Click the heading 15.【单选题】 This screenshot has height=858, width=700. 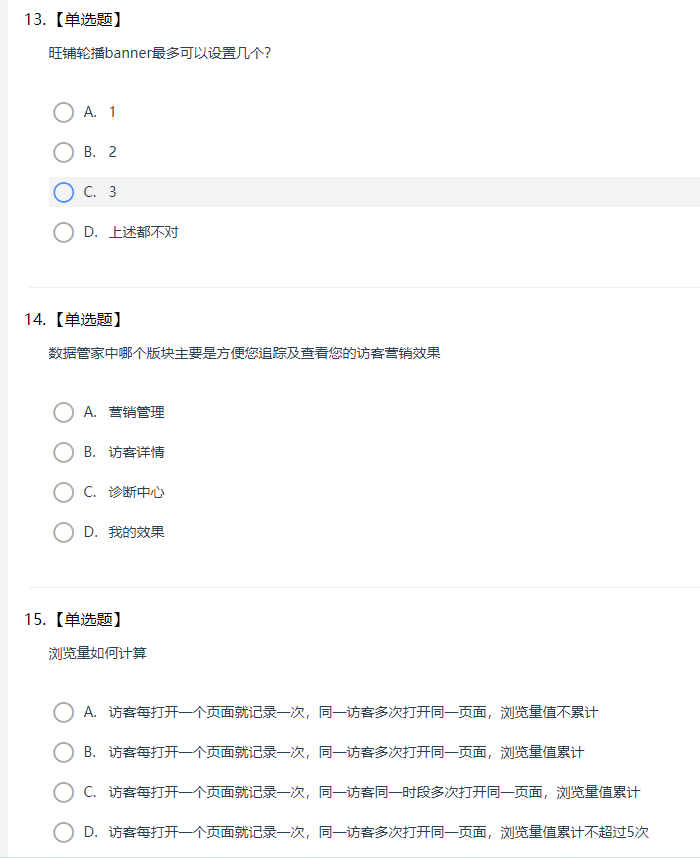(74, 619)
